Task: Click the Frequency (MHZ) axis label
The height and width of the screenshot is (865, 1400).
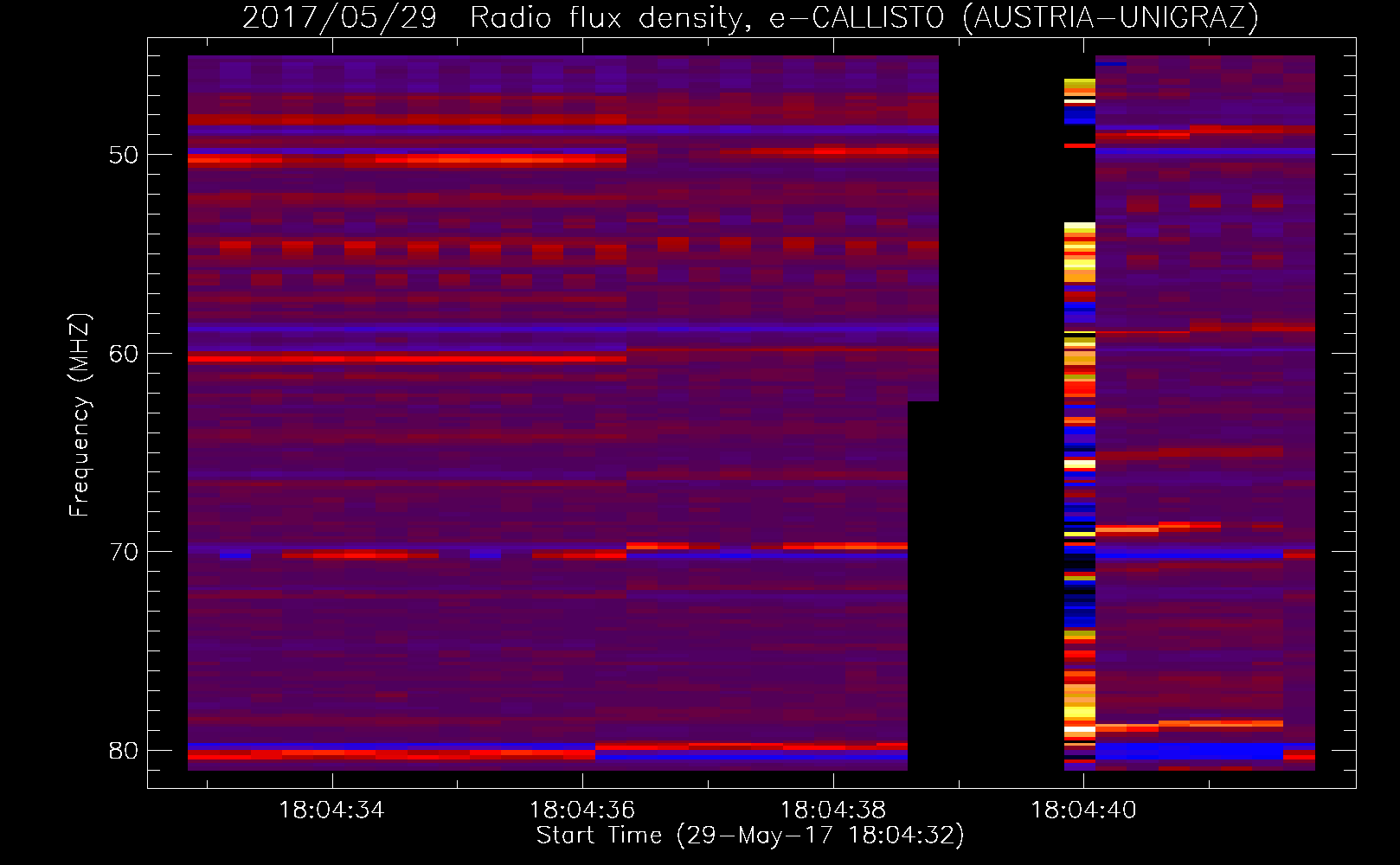Action: pos(80,414)
